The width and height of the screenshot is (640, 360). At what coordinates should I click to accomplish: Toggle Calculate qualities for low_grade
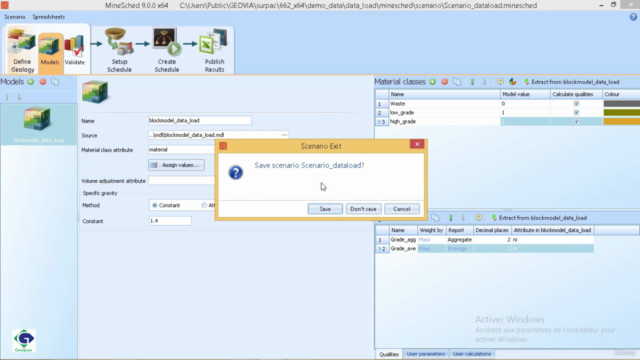point(576,113)
